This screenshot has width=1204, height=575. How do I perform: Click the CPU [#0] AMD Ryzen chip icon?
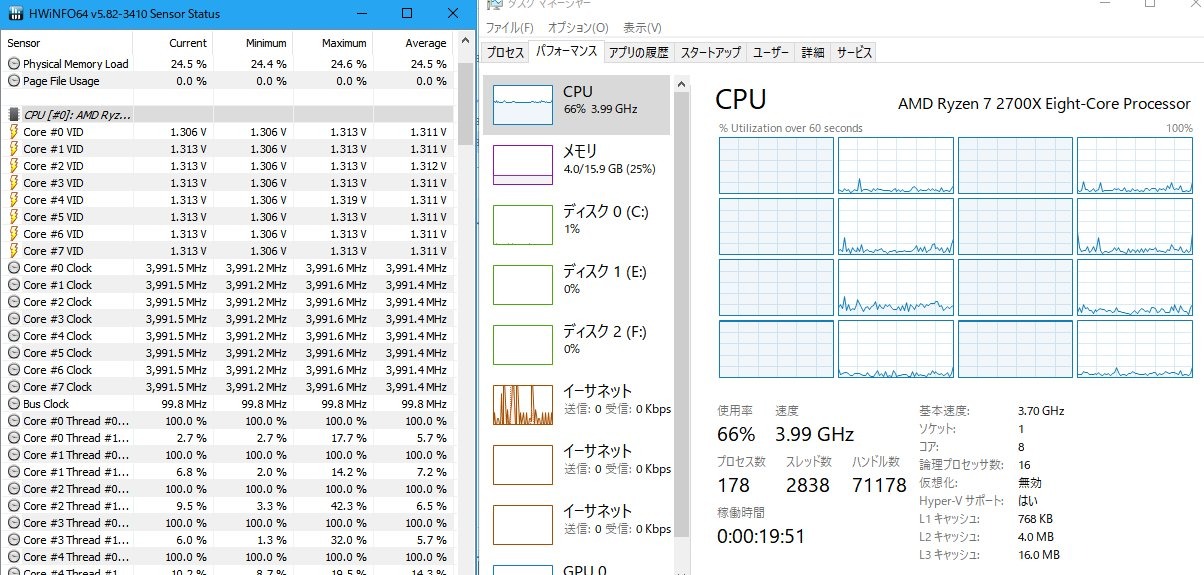pos(13,115)
